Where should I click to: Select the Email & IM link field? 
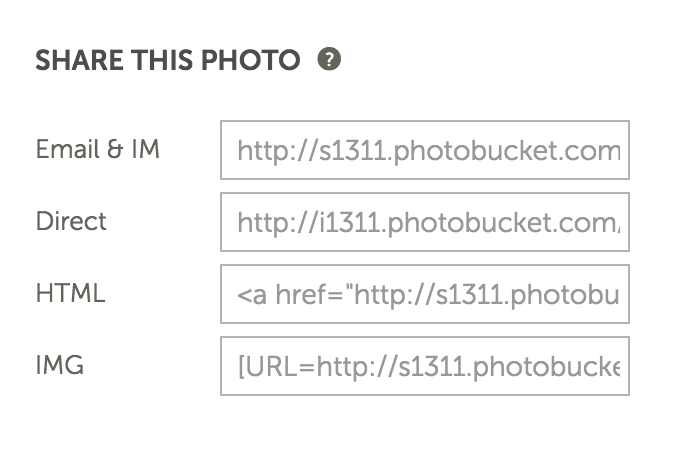[425, 150]
